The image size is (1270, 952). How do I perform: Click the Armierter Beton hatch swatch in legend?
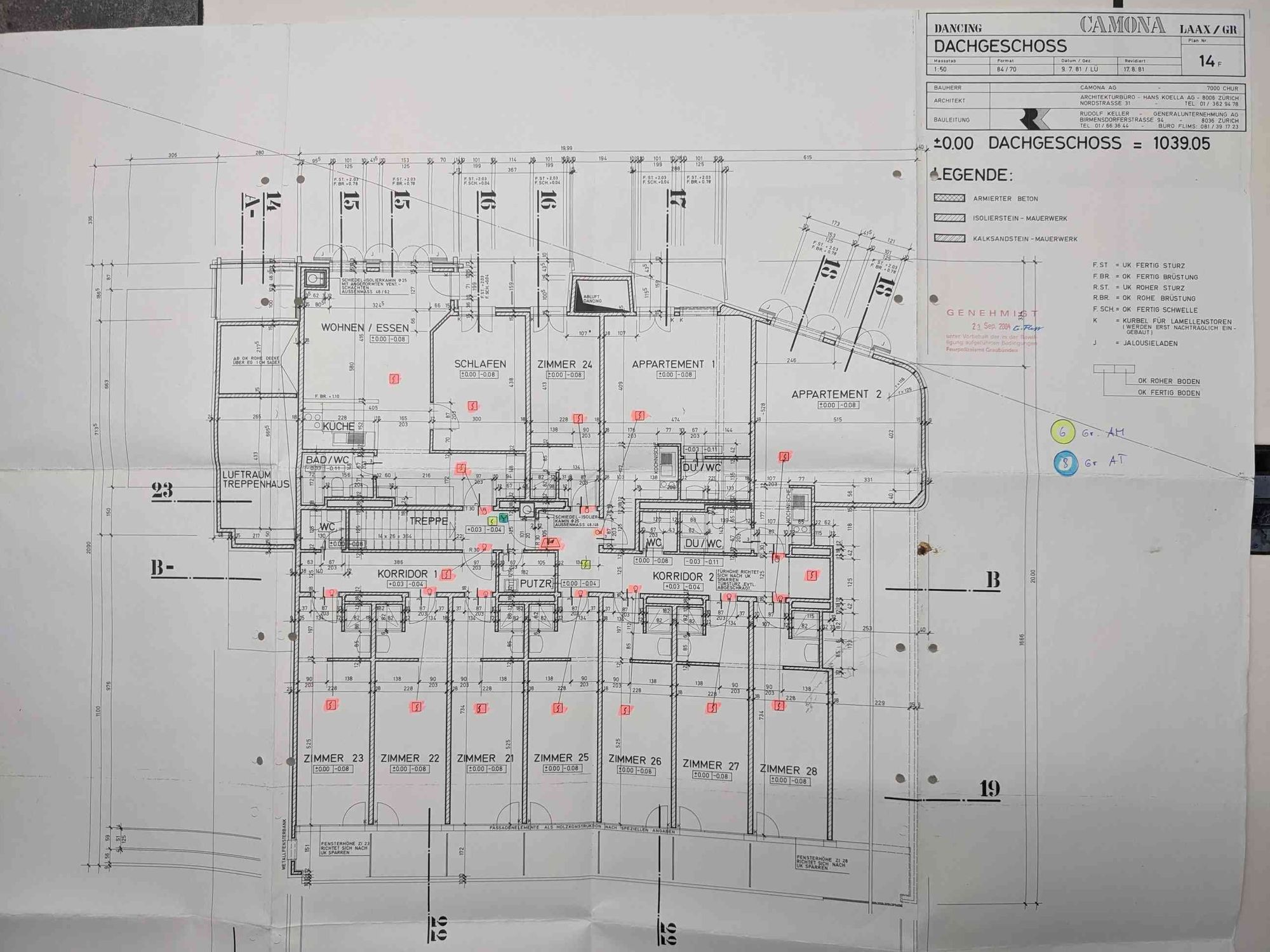(x=949, y=198)
